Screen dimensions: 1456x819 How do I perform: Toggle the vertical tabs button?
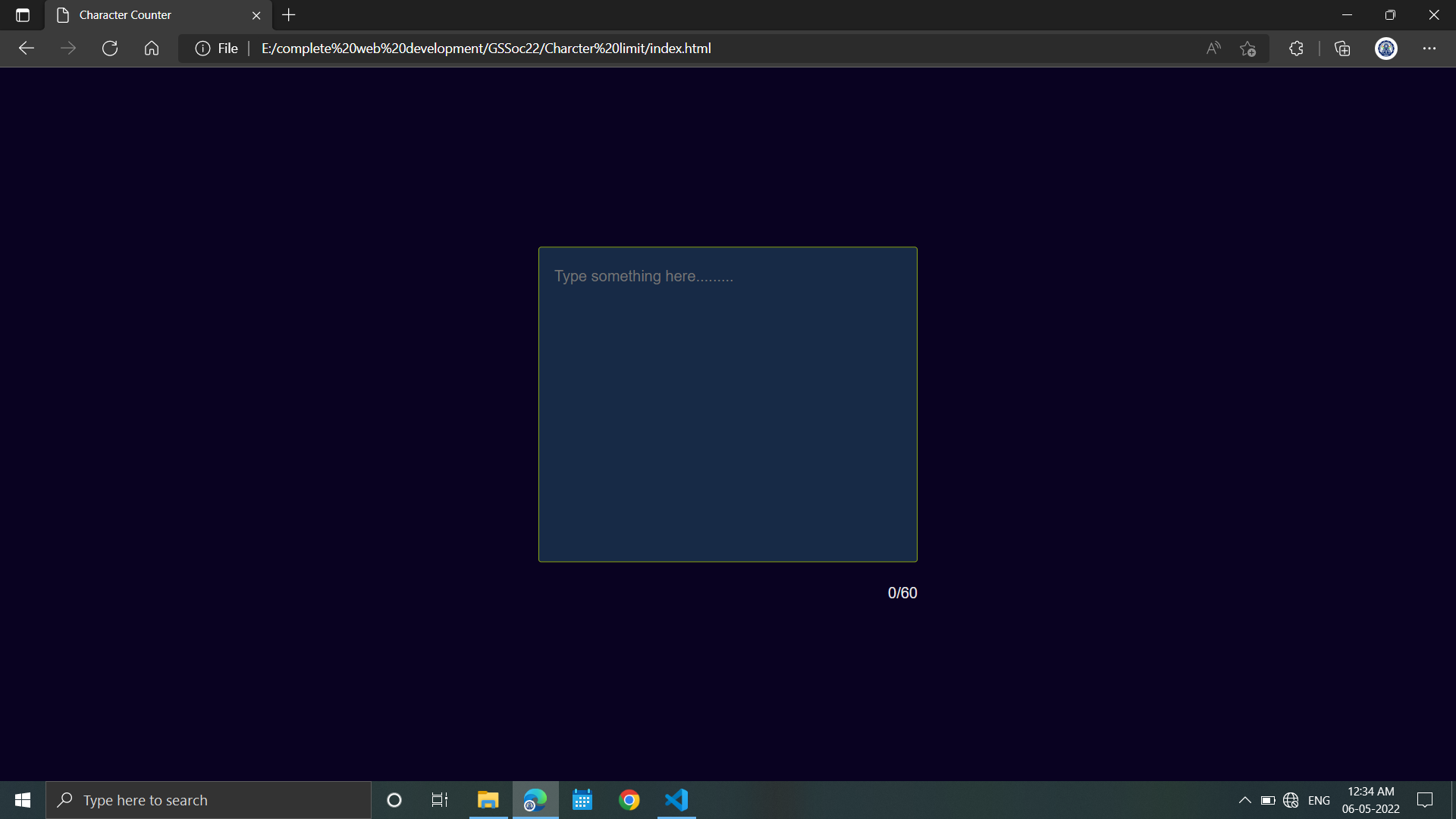coord(22,14)
